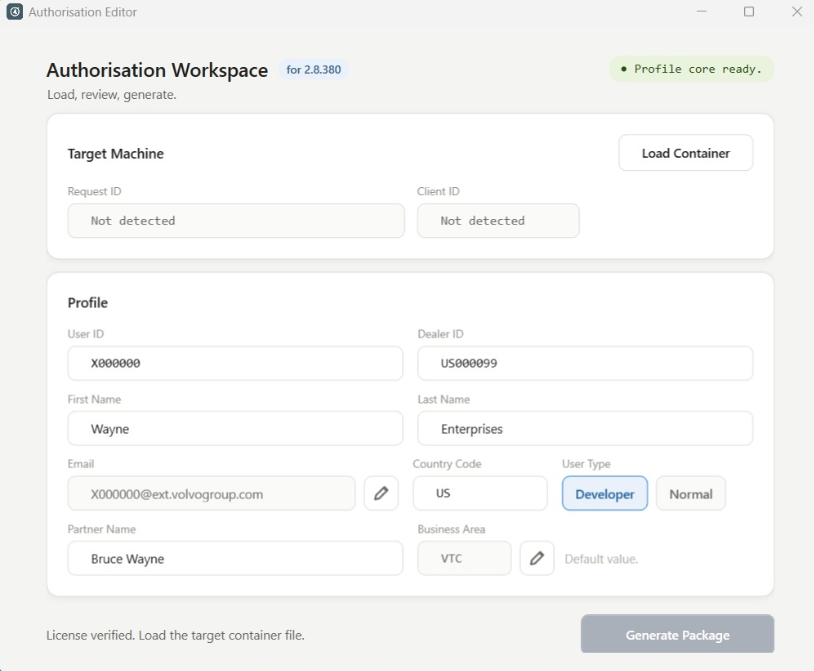Focus the Client ID field
814x671 pixels.
click(498, 221)
